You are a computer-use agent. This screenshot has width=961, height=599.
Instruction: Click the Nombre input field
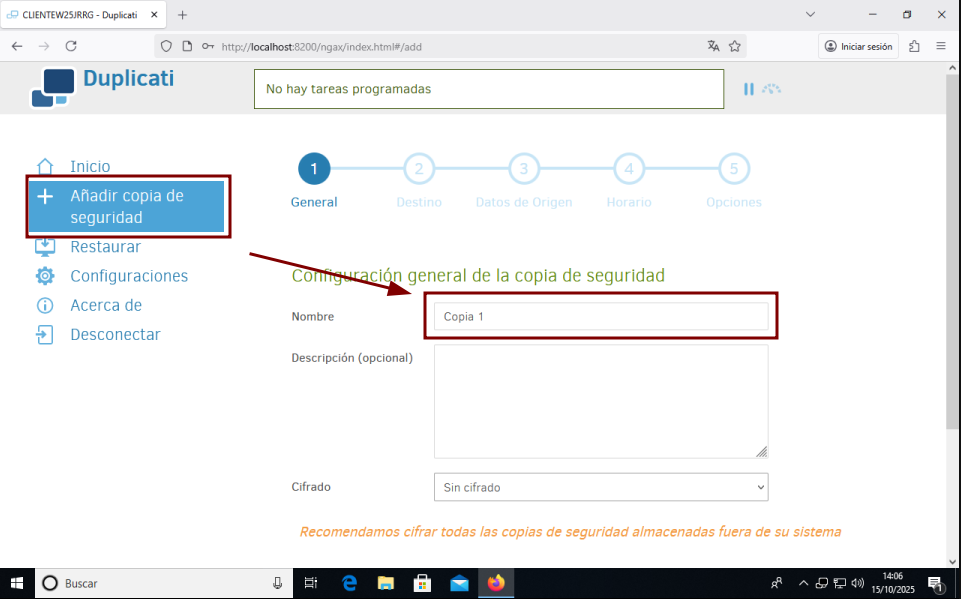coord(601,316)
